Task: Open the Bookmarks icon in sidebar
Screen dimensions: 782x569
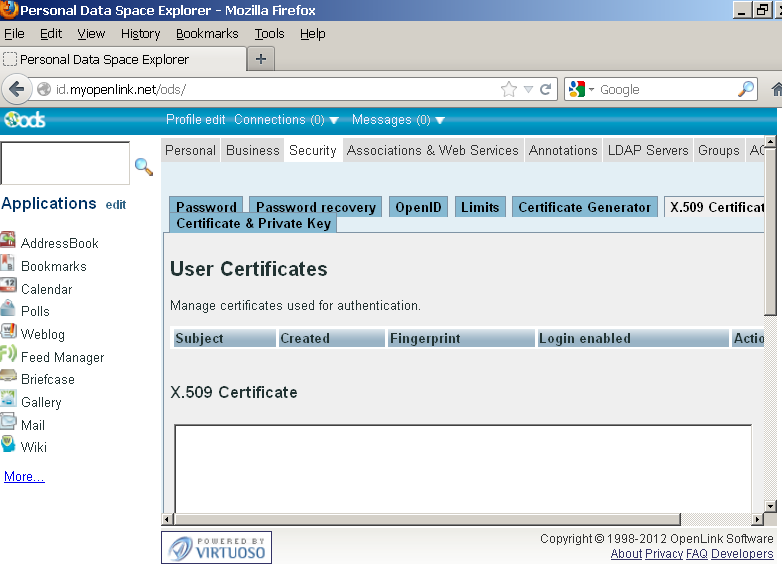Action: [8, 265]
